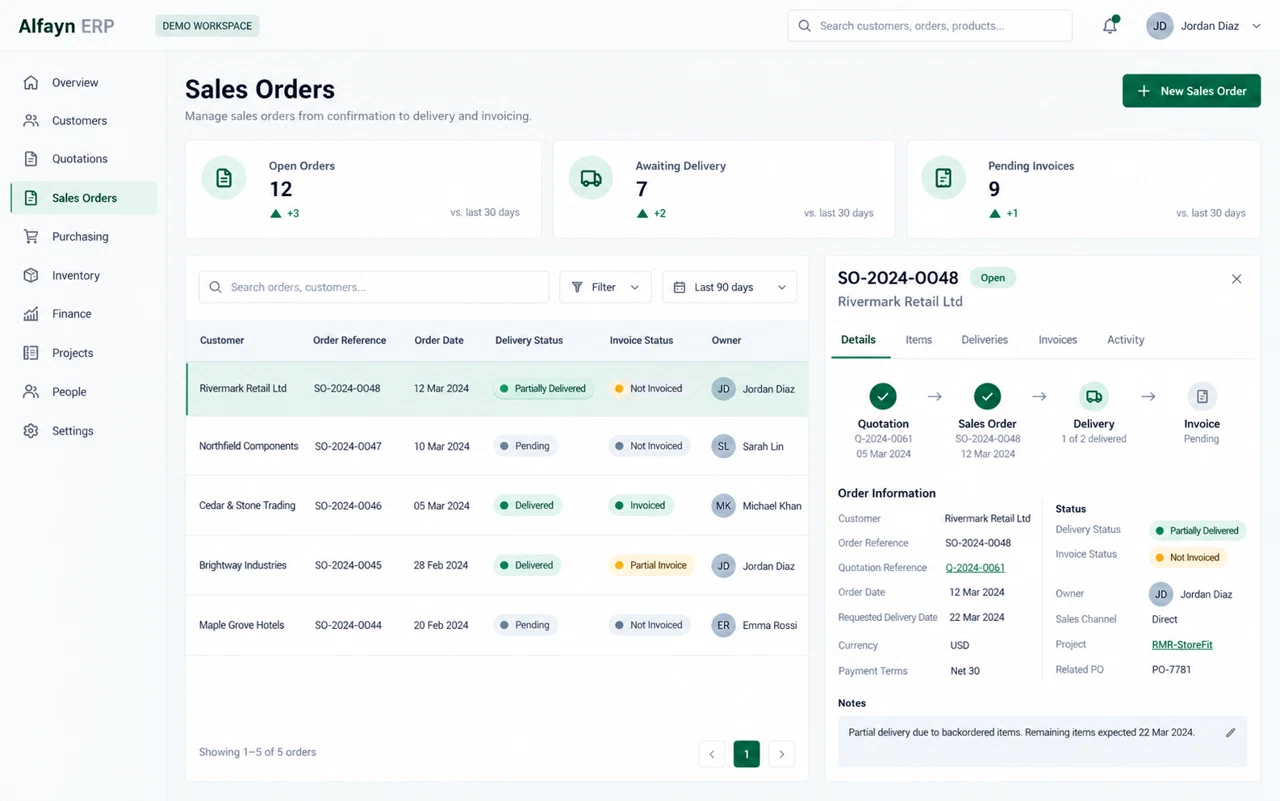
Task: Open the Filter dropdown
Action: point(605,287)
